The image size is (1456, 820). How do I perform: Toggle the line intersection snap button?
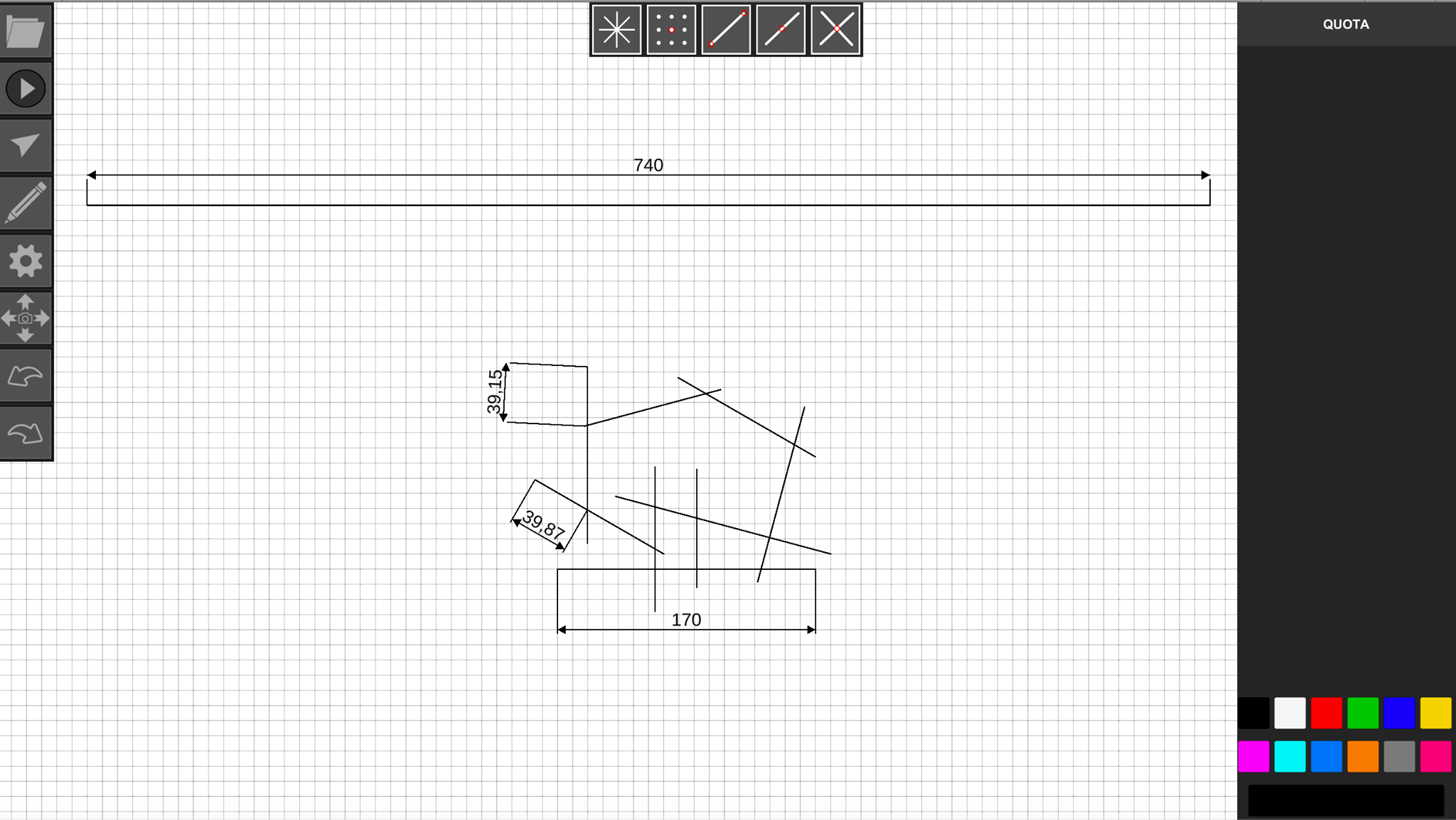pos(835,30)
